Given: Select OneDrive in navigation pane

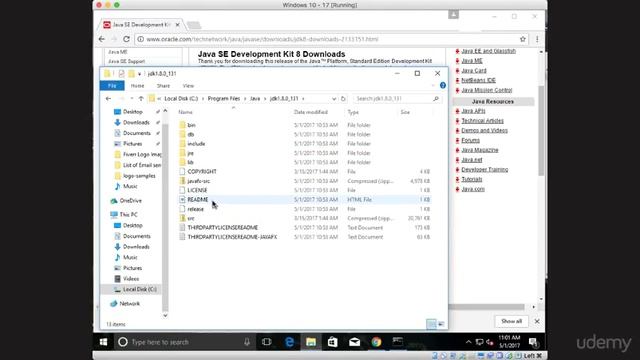Looking at the screenshot, I should pyautogui.click(x=130, y=201).
